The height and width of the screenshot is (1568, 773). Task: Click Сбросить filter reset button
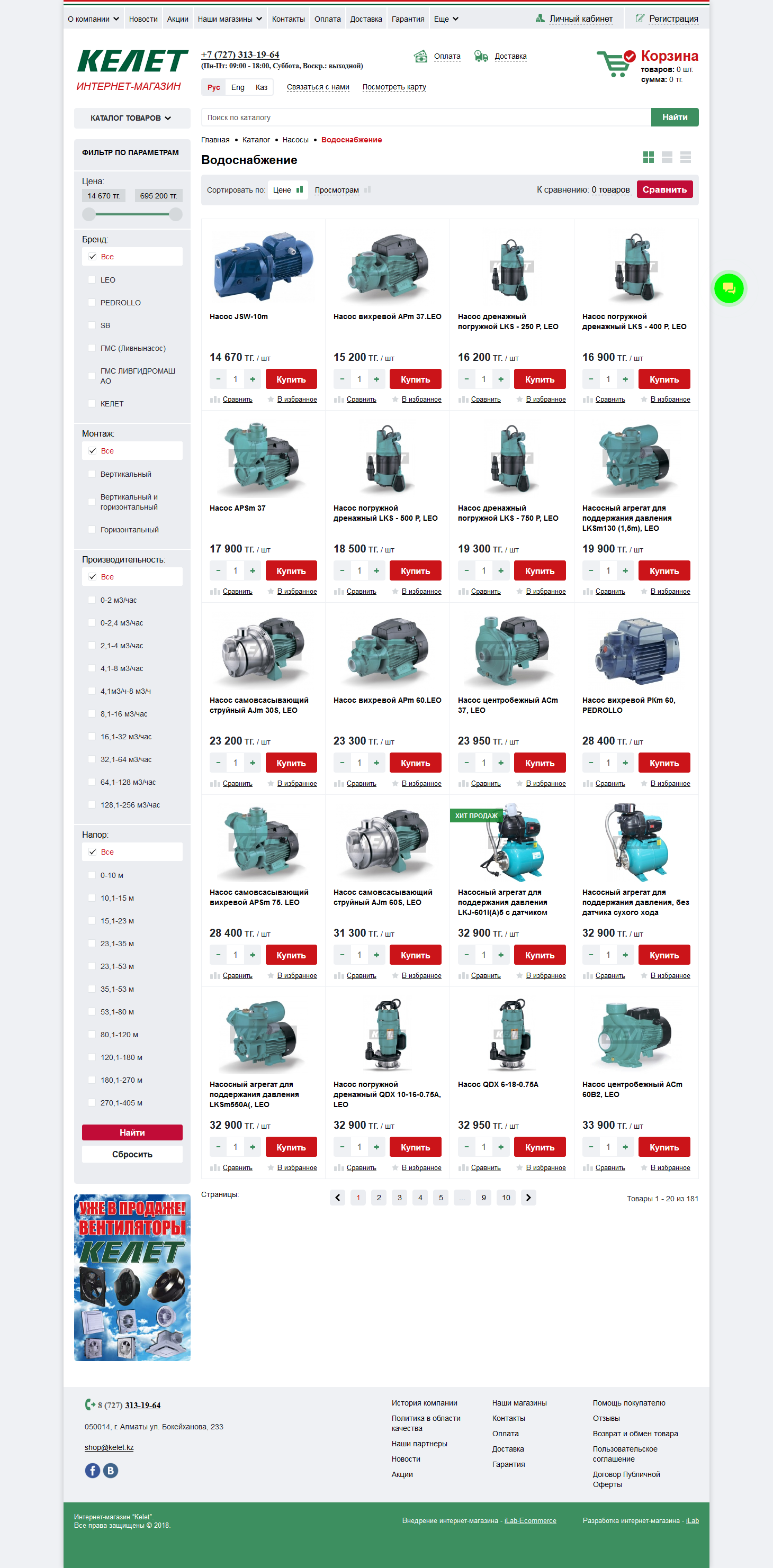click(x=132, y=1154)
